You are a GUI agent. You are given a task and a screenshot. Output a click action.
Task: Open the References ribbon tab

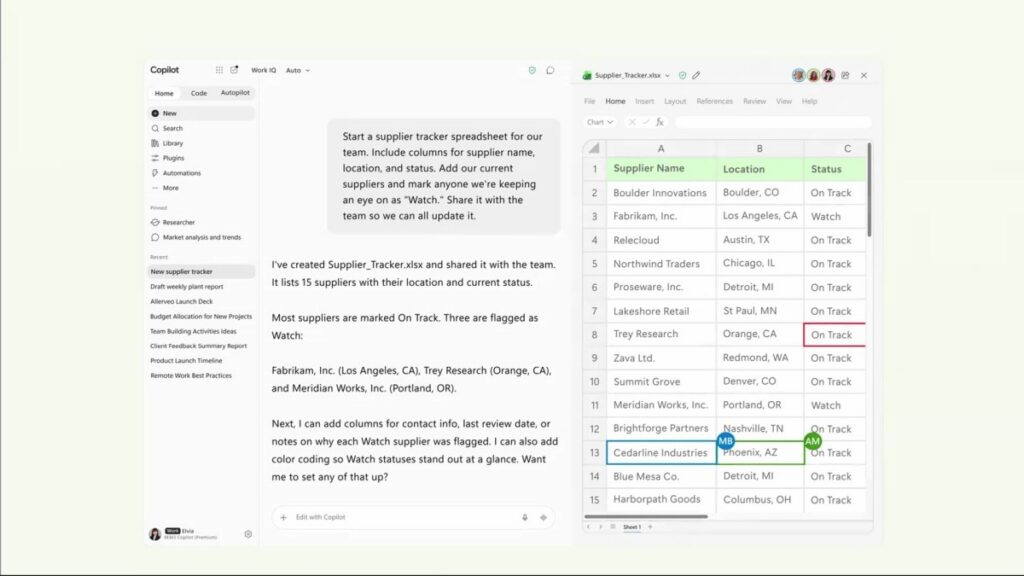point(714,101)
